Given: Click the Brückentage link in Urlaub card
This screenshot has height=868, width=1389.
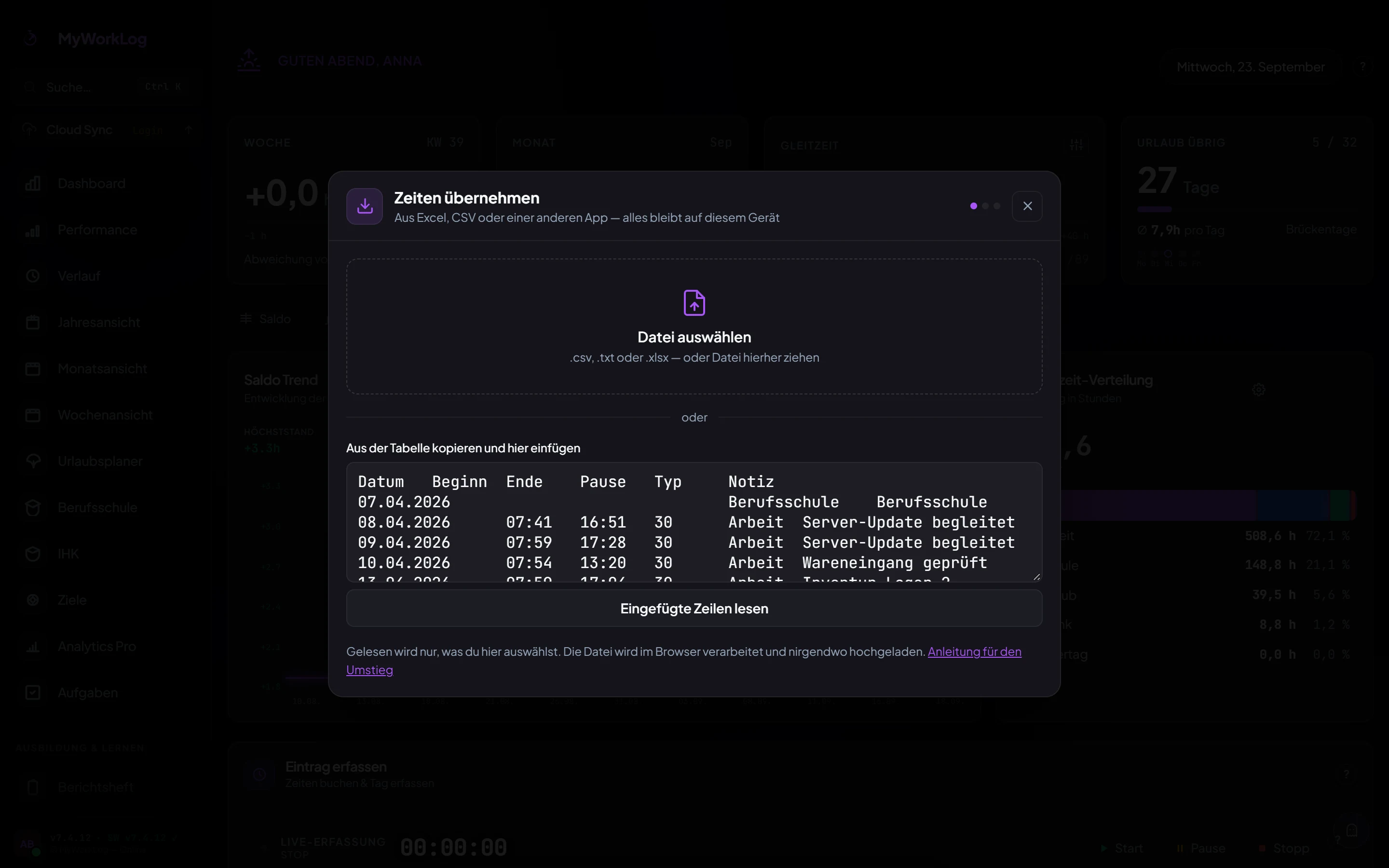Looking at the screenshot, I should (x=1321, y=230).
